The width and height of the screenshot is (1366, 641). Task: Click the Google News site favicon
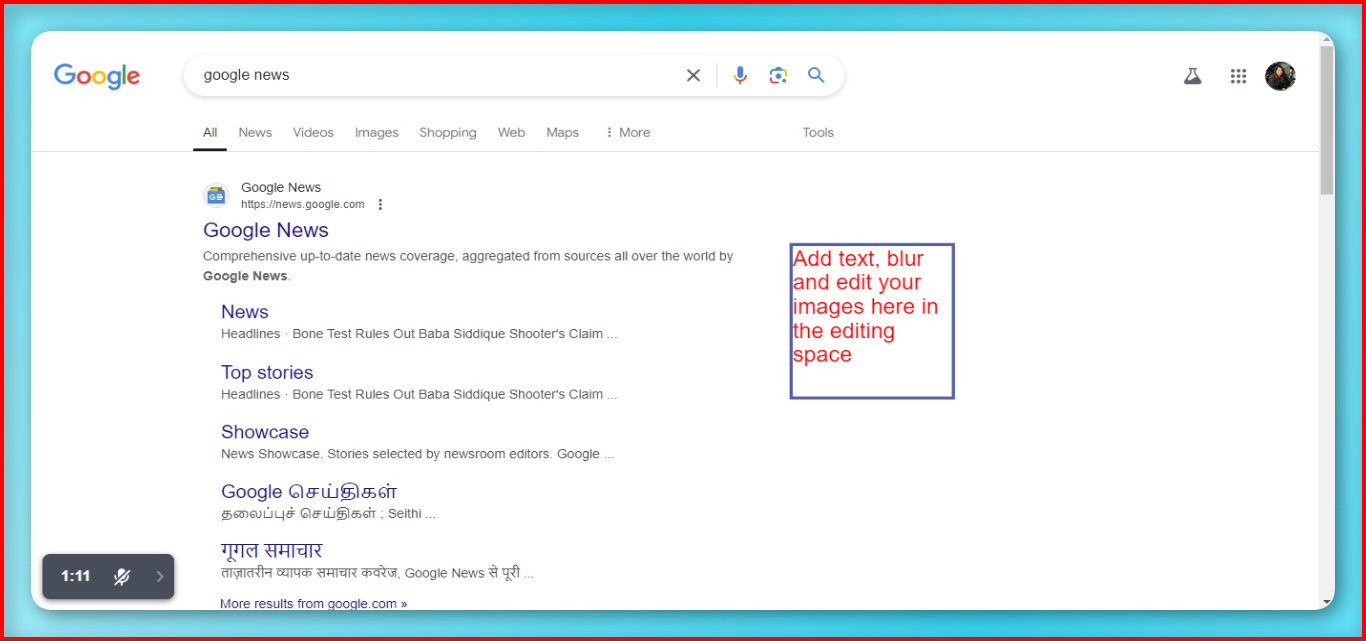coord(216,195)
